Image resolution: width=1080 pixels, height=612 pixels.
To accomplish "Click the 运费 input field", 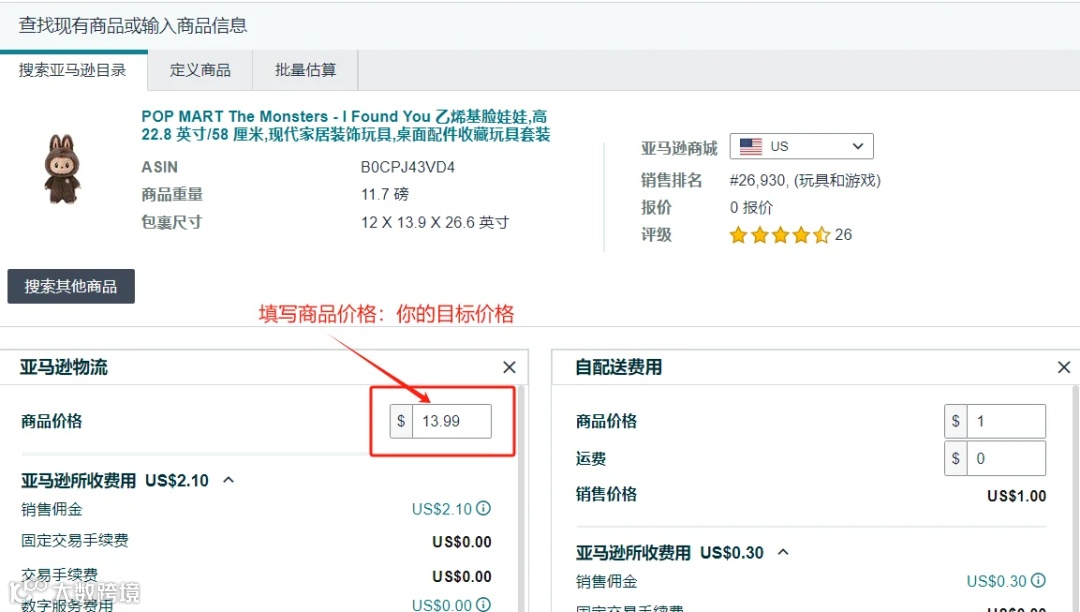I will pos(1006,458).
